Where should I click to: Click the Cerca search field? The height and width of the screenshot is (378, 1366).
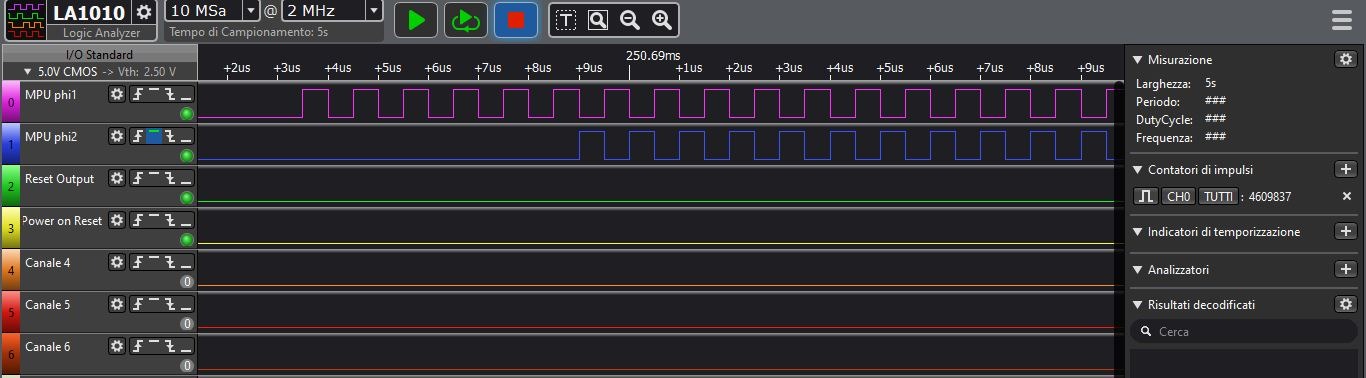[x=1243, y=332]
